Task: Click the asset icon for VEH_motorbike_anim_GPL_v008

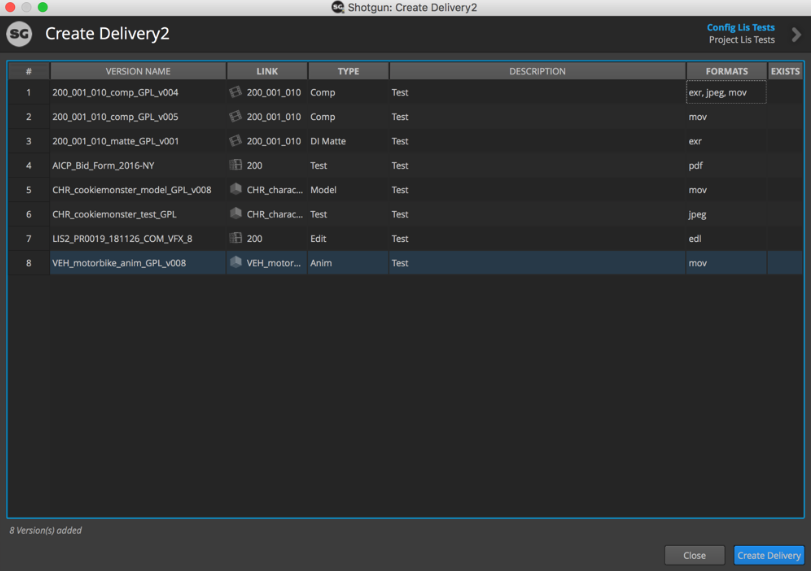Action: point(235,262)
